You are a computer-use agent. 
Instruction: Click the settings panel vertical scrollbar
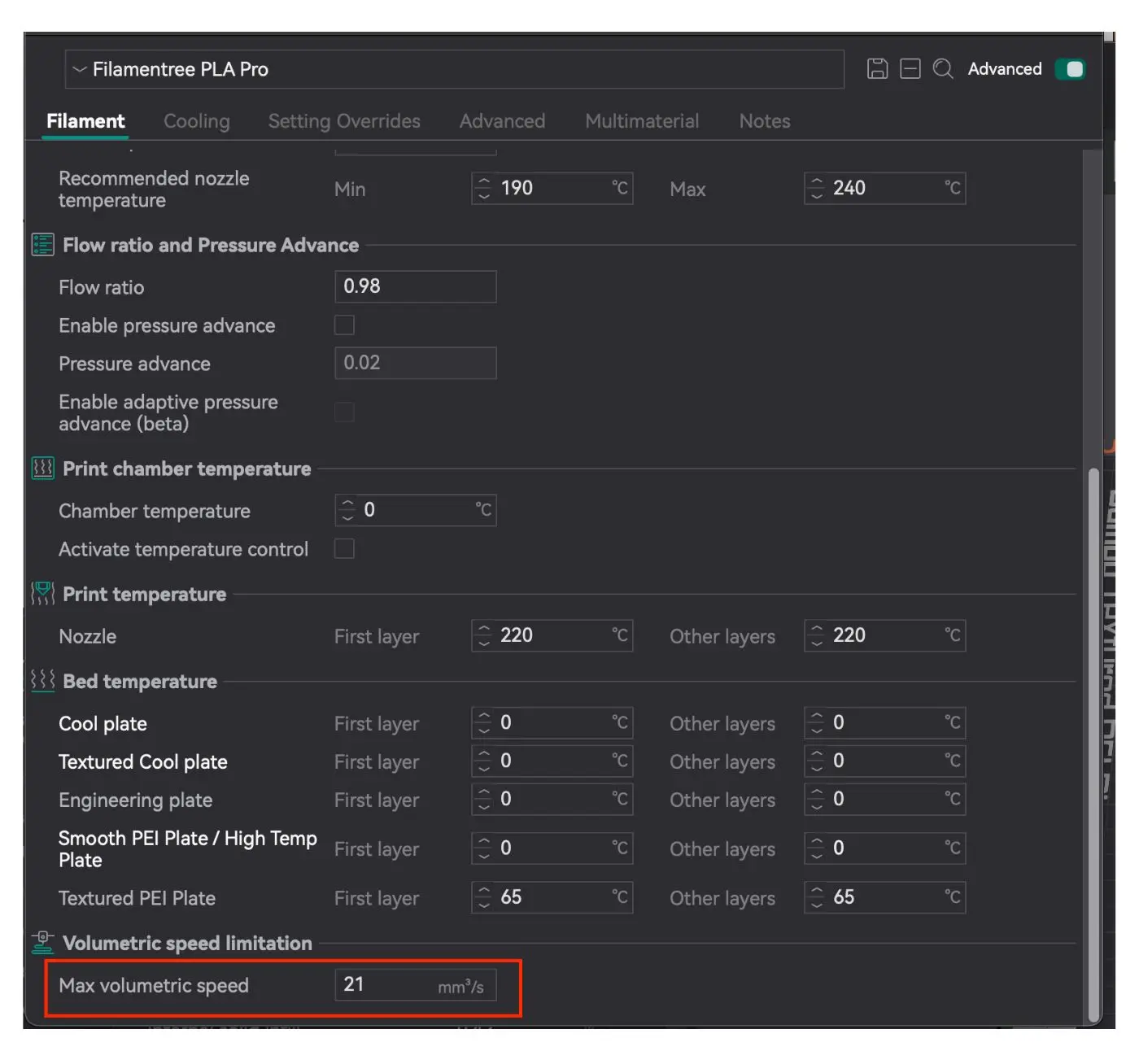tap(1094, 744)
